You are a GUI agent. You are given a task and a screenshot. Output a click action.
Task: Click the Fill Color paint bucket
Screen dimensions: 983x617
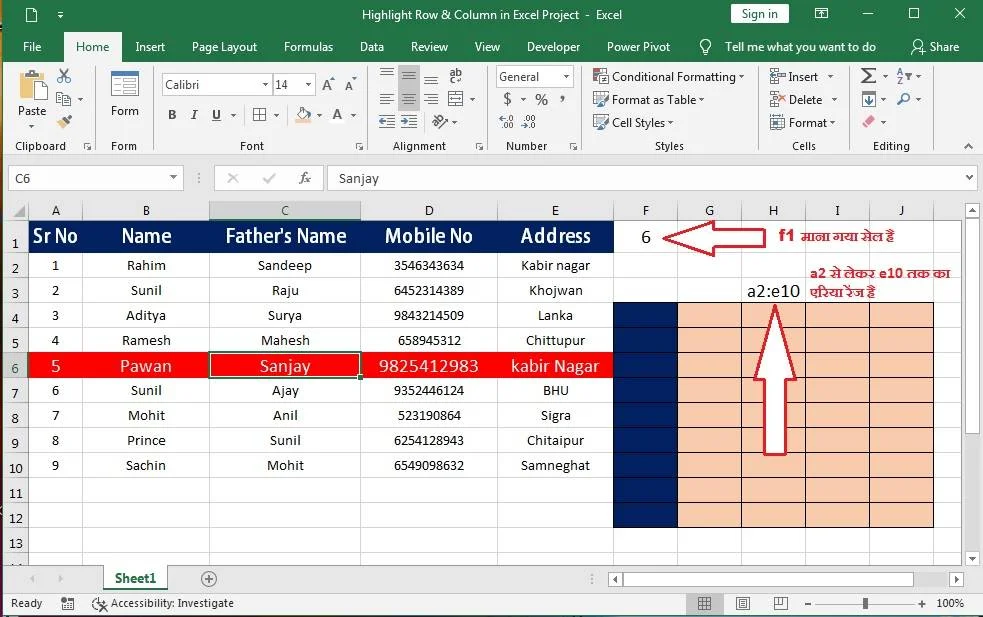pyautogui.click(x=303, y=115)
